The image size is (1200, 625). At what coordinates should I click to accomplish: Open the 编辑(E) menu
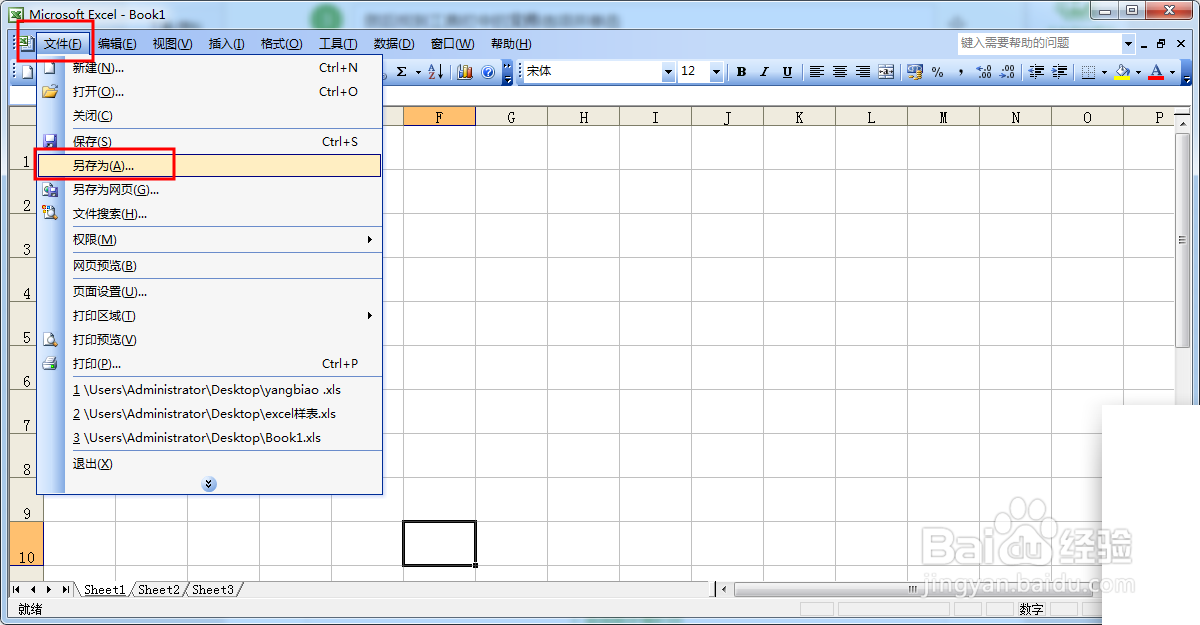[117, 44]
